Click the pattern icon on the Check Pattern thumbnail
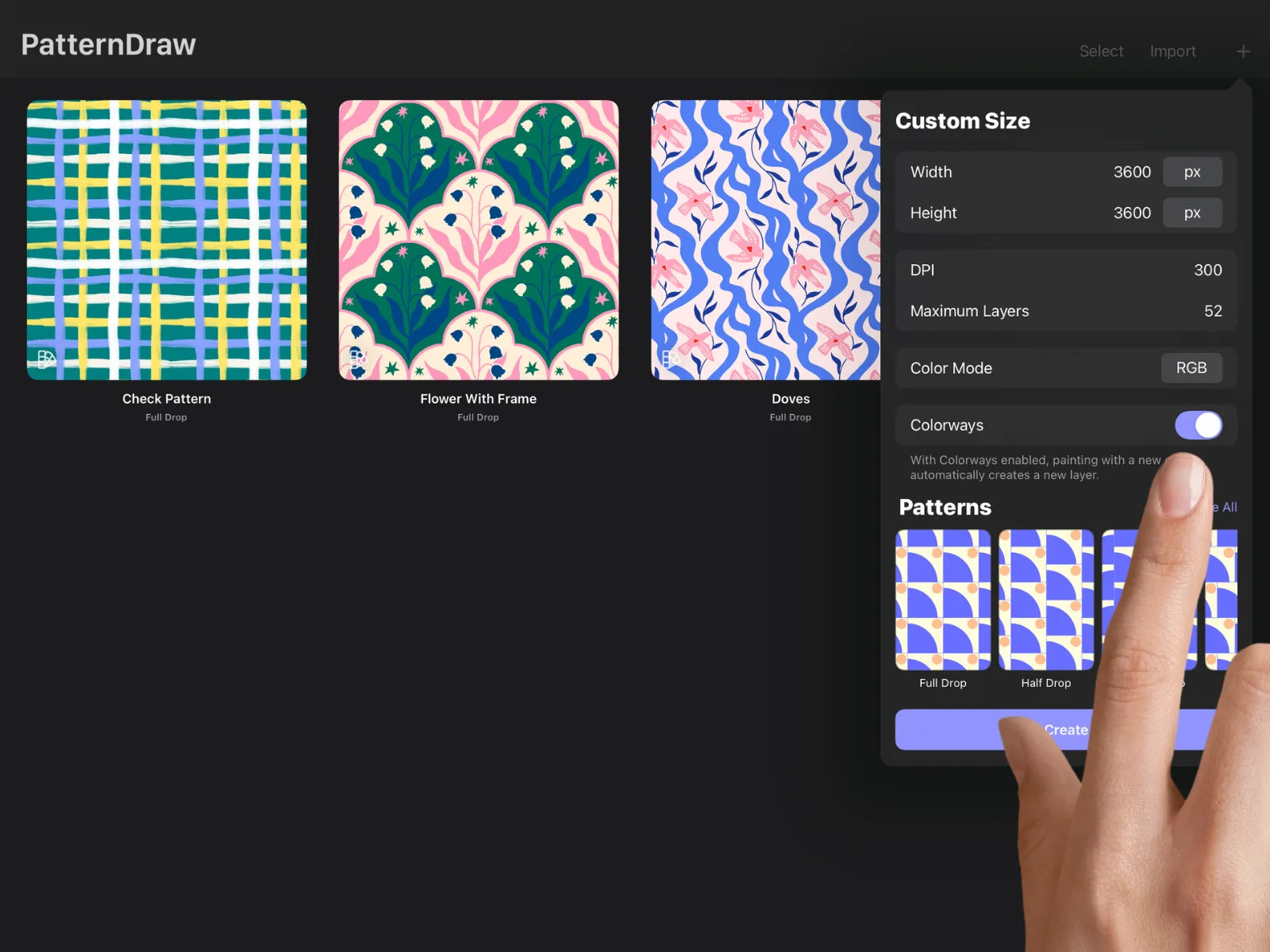Viewport: 1270px width, 952px height. click(46, 359)
